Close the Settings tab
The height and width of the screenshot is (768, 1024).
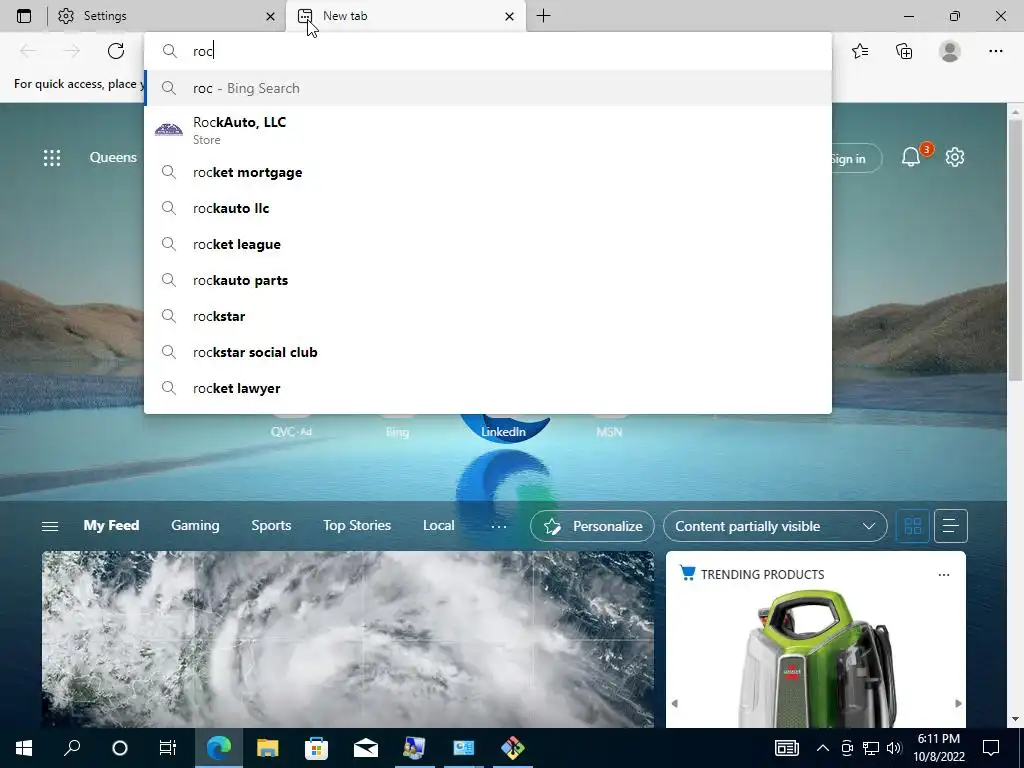pyautogui.click(x=270, y=16)
